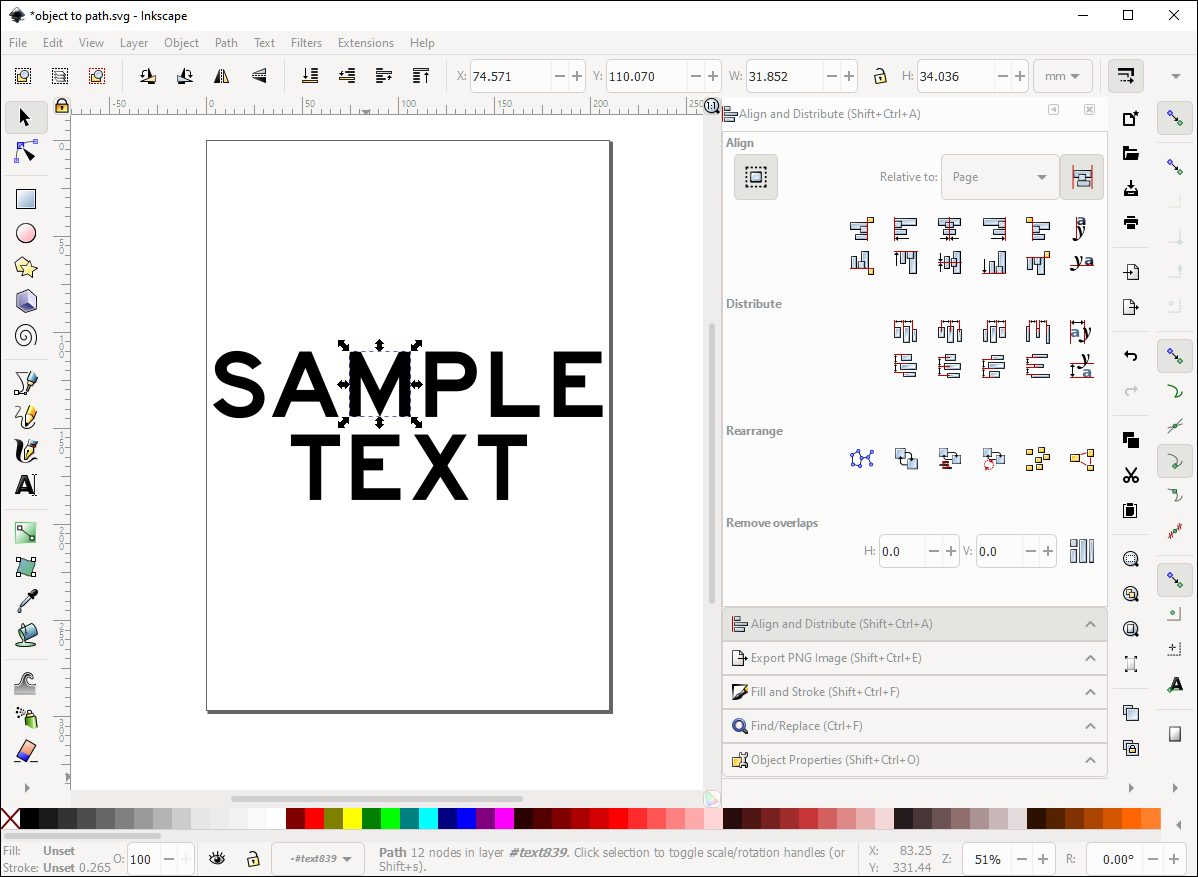
Task: Expand Export PNG Image panel
Action: [x=914, y=658]
